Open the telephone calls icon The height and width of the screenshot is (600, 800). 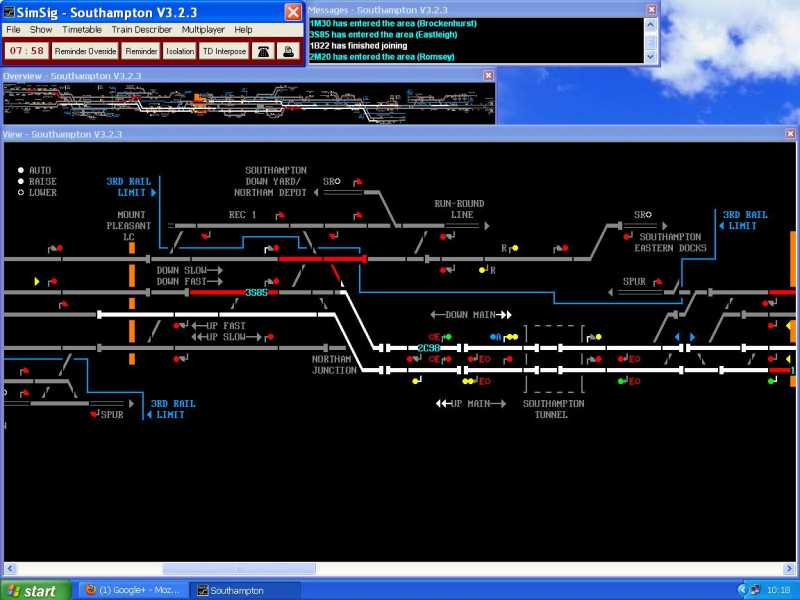tap(263, 51)
